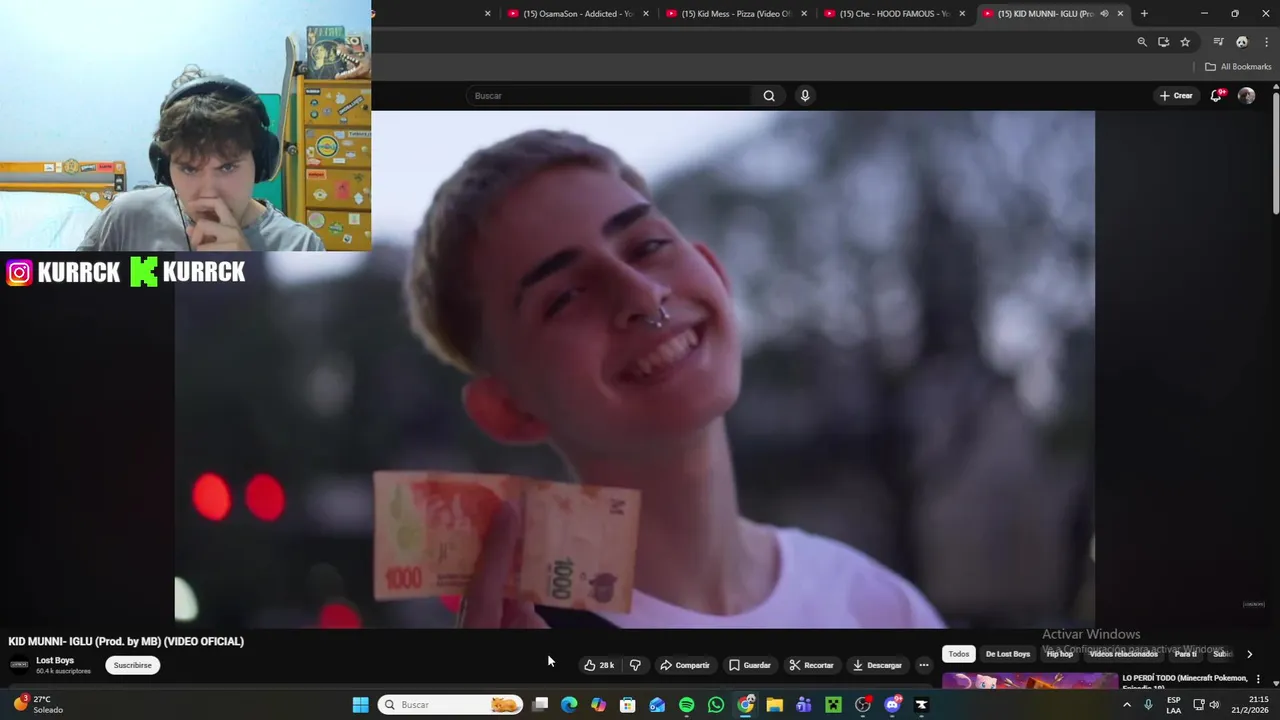Open Microsoft Edge from the taskbar
Screen dimensions: 1280x720
(569, 705)
